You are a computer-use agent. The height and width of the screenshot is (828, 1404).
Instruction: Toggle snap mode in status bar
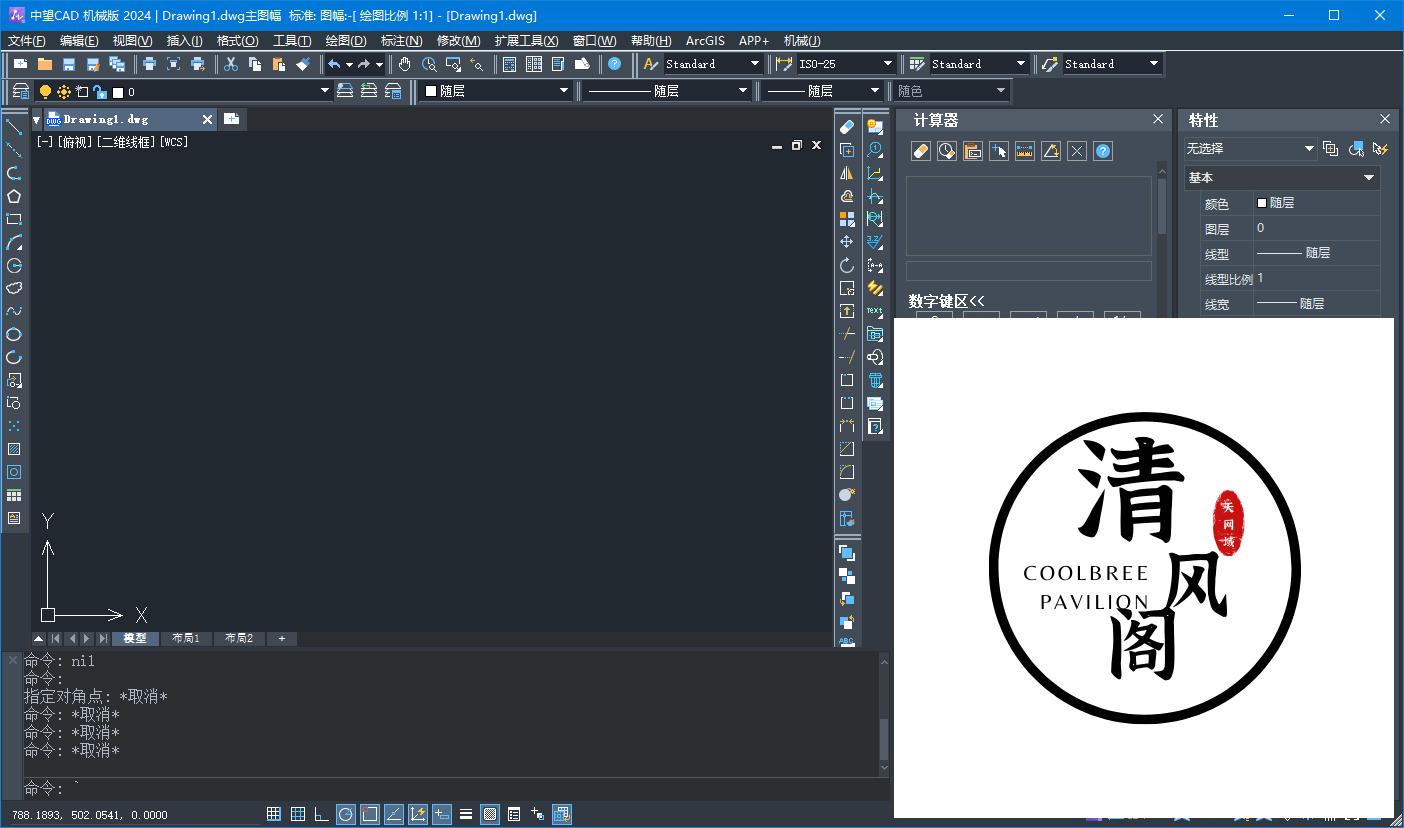[274, 814]
